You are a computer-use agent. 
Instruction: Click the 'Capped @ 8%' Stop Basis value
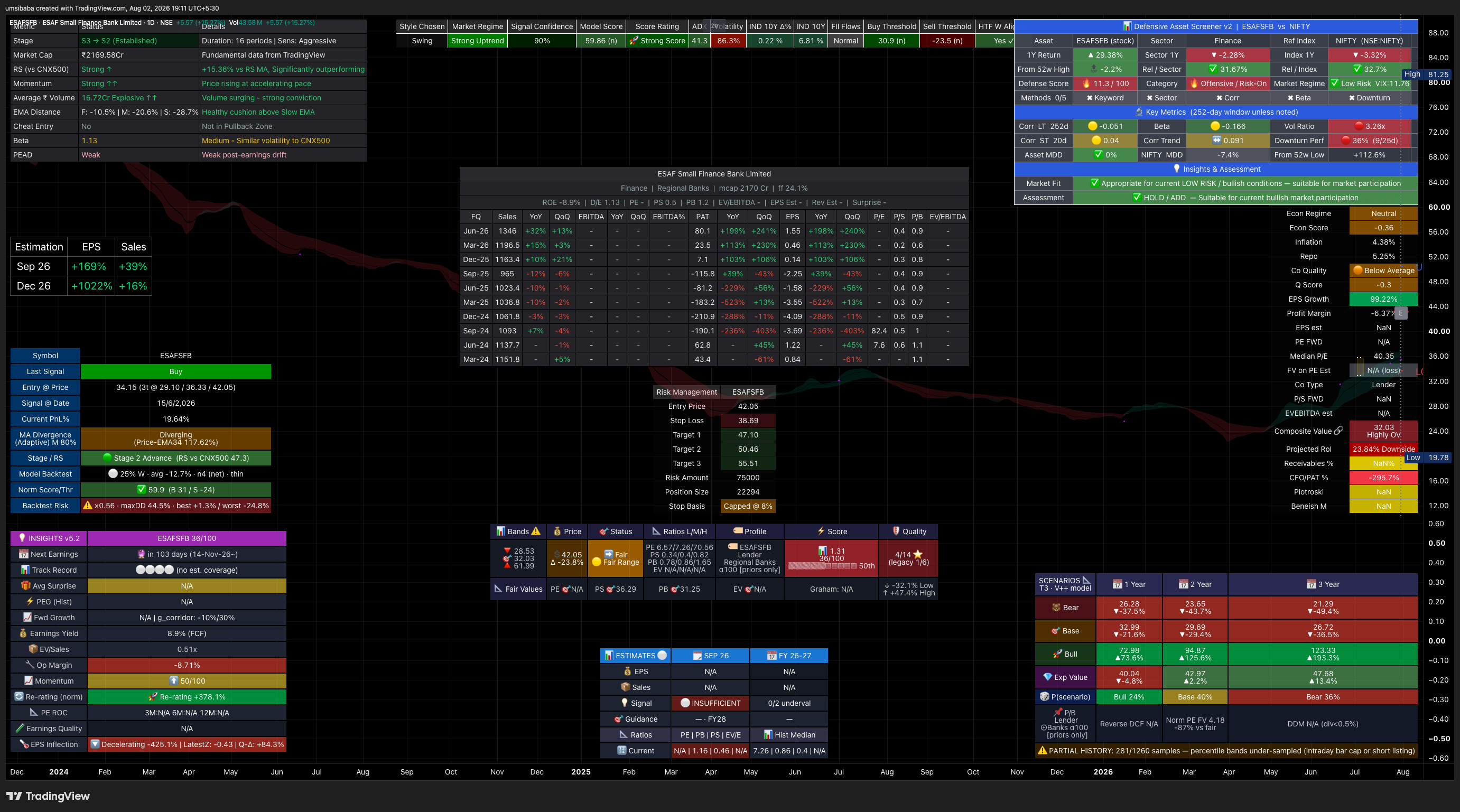(x=748, y=507)
